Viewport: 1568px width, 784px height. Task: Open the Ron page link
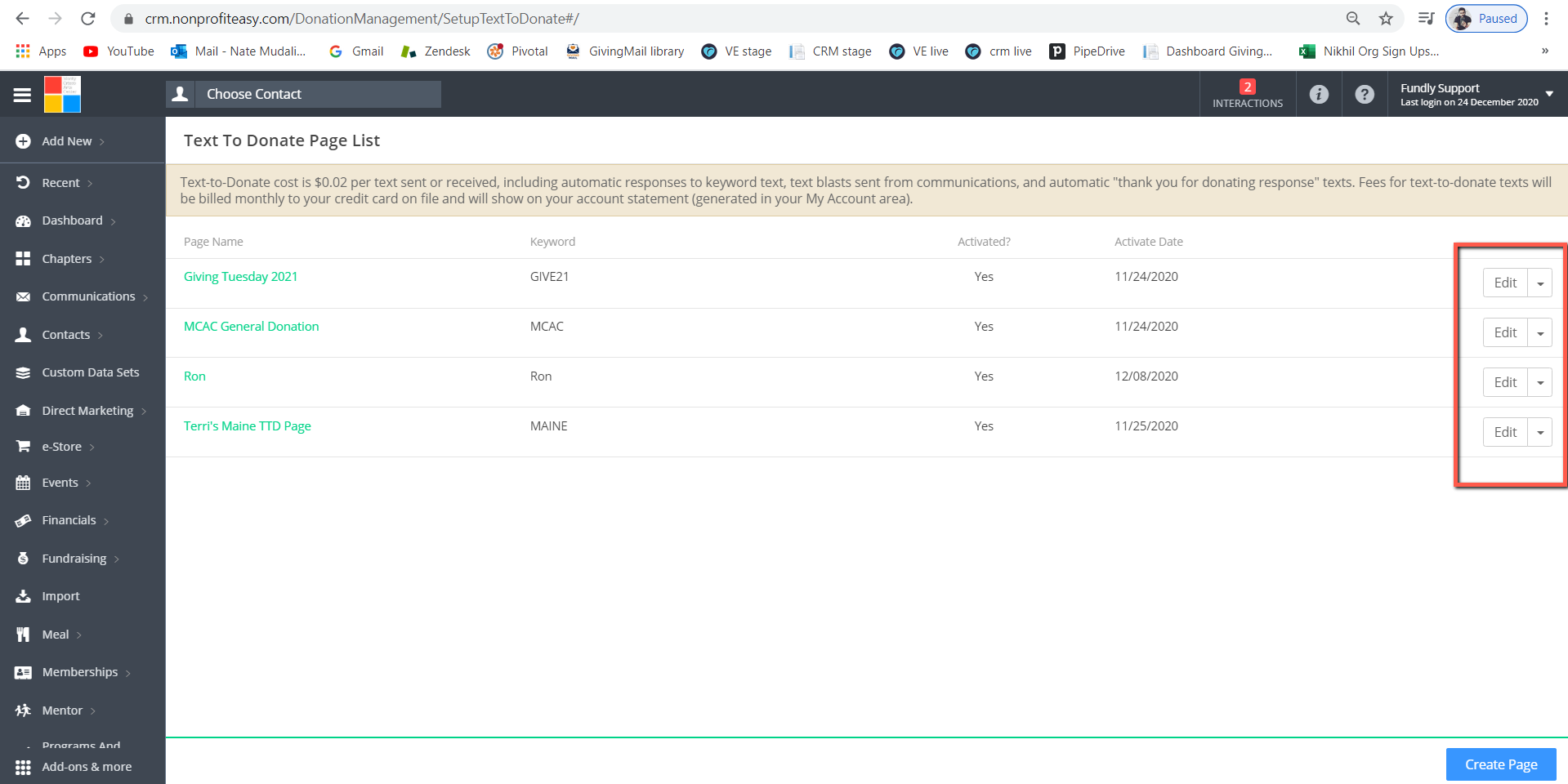click(194, 376)
